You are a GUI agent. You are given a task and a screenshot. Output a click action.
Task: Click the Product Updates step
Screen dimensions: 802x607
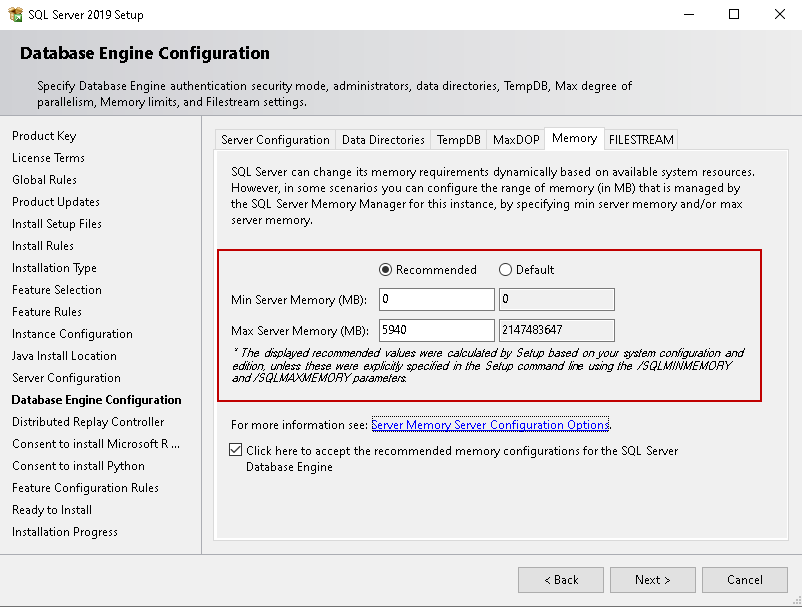pos(56,201)
